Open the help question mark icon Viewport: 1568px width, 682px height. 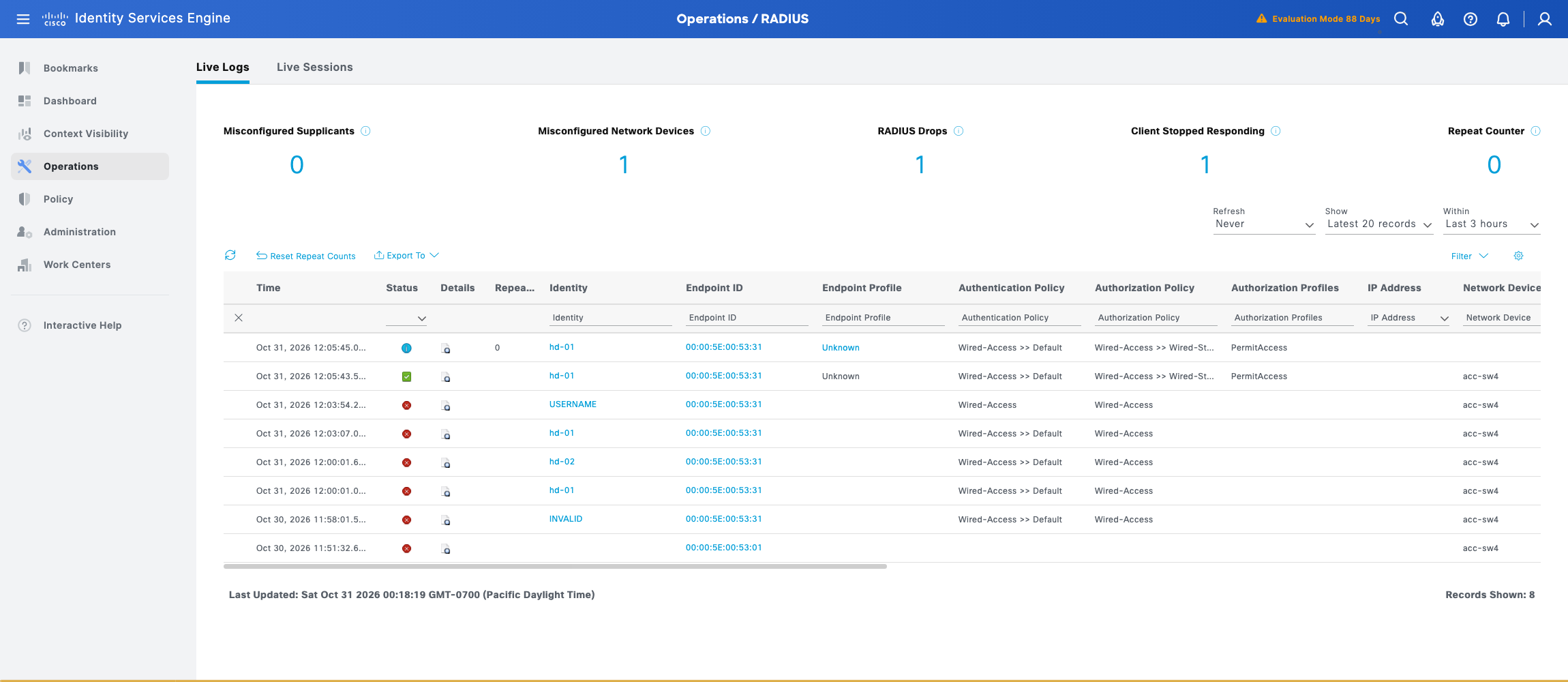pos(1471,19)
